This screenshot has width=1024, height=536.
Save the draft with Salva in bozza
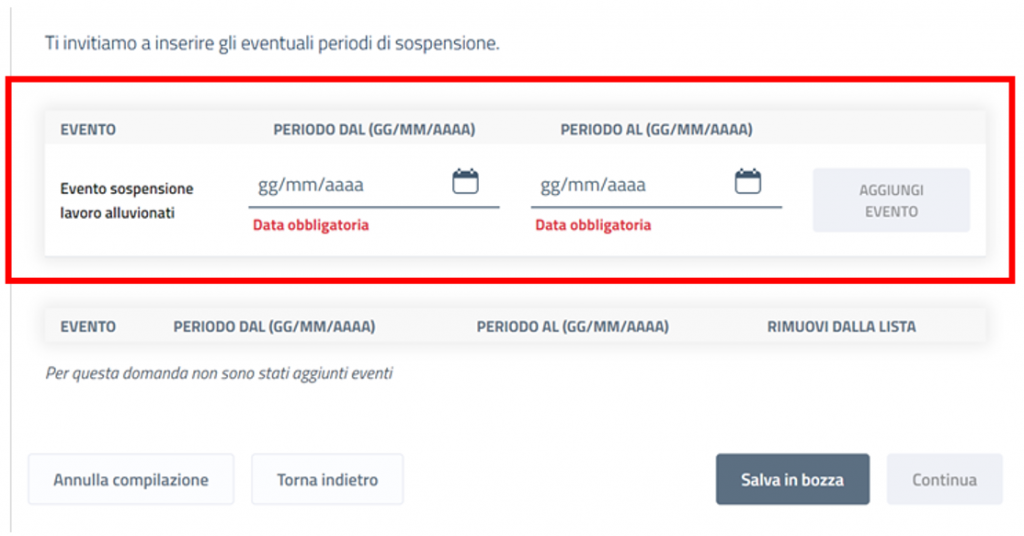[792, 480]
